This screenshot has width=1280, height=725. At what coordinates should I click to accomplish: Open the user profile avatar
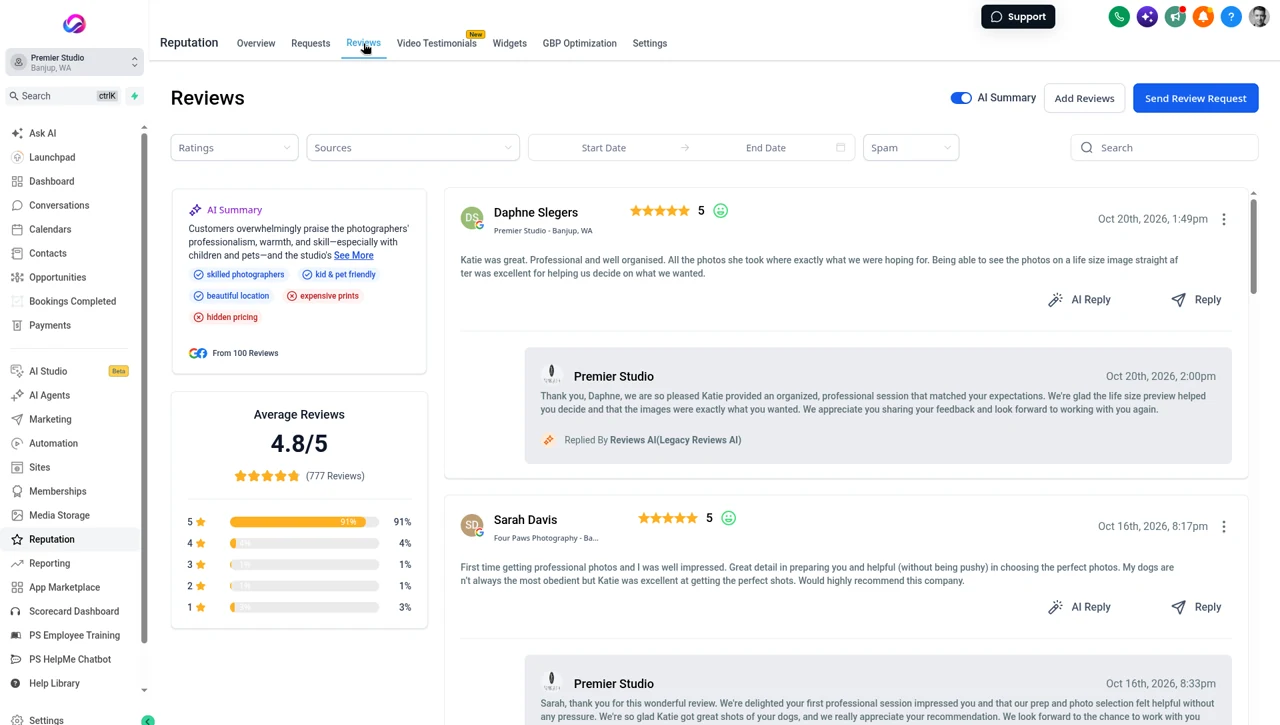point(1259,17)
